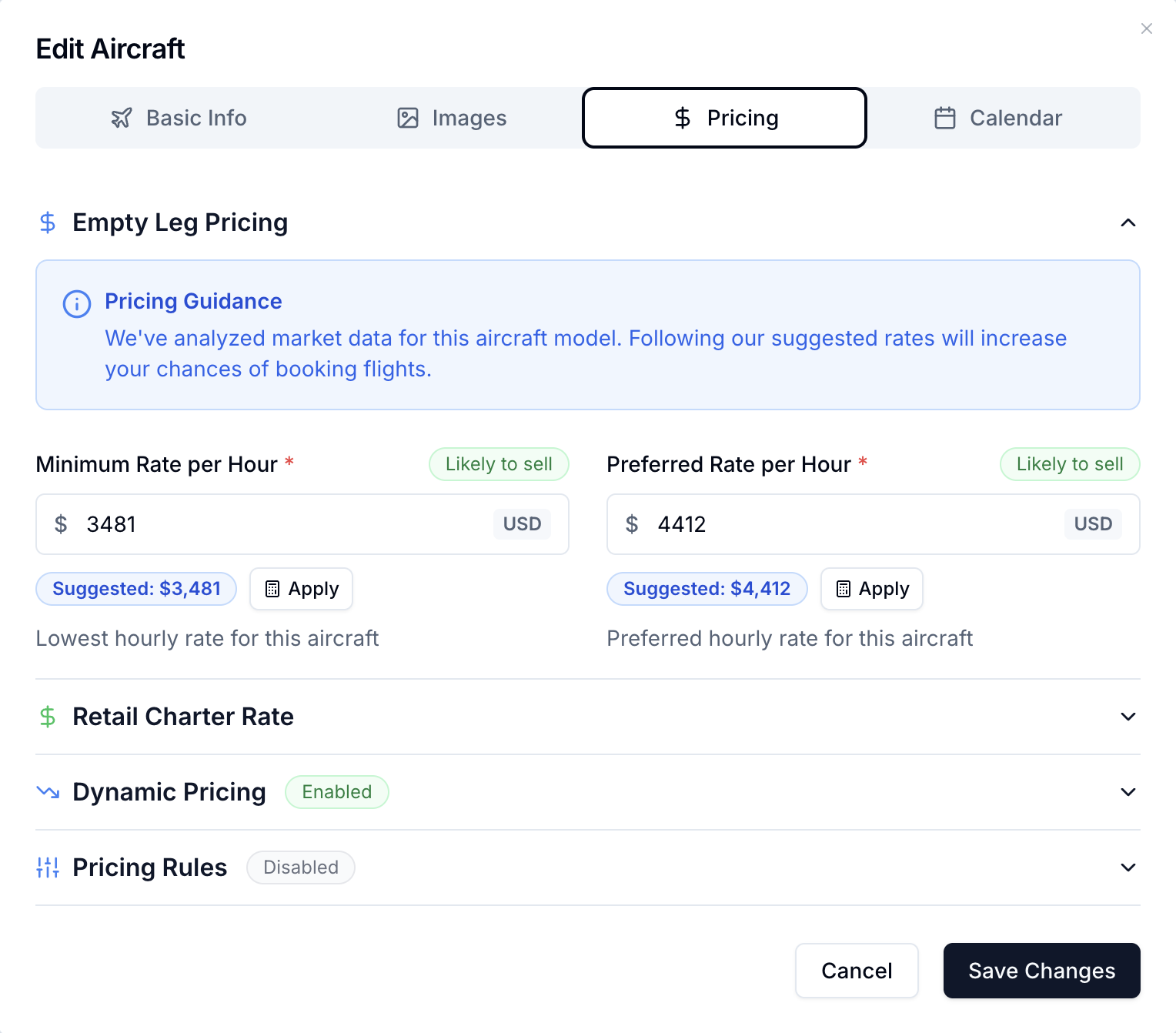Click the Enabled badge on Dynamic Pricing
1176x1033 pixels.
[x=336, y=792]
